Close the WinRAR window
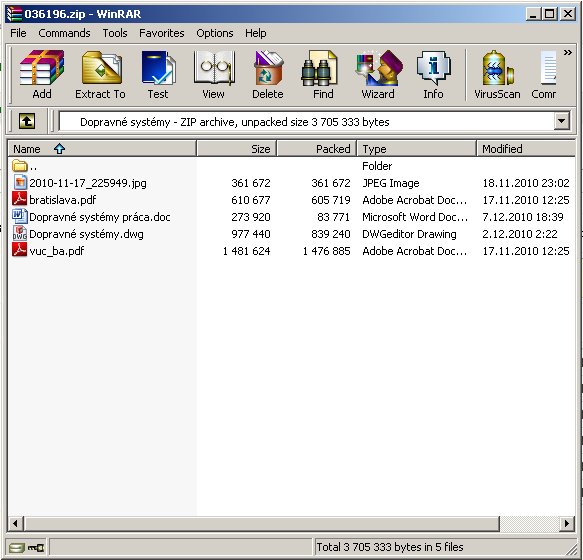 [568, 14]
